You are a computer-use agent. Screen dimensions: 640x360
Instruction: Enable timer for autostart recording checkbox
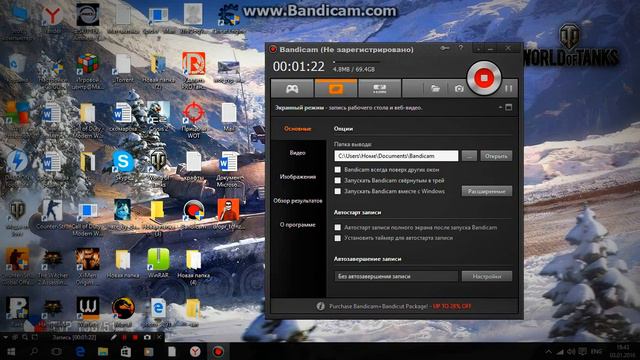pyautogui.click(x=338, y=238)
